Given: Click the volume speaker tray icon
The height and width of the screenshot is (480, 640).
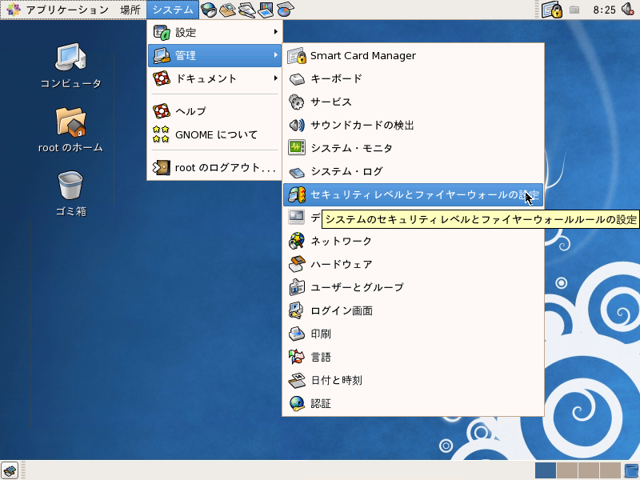Looking at the screenshot, I should click(x=628, y=9).
